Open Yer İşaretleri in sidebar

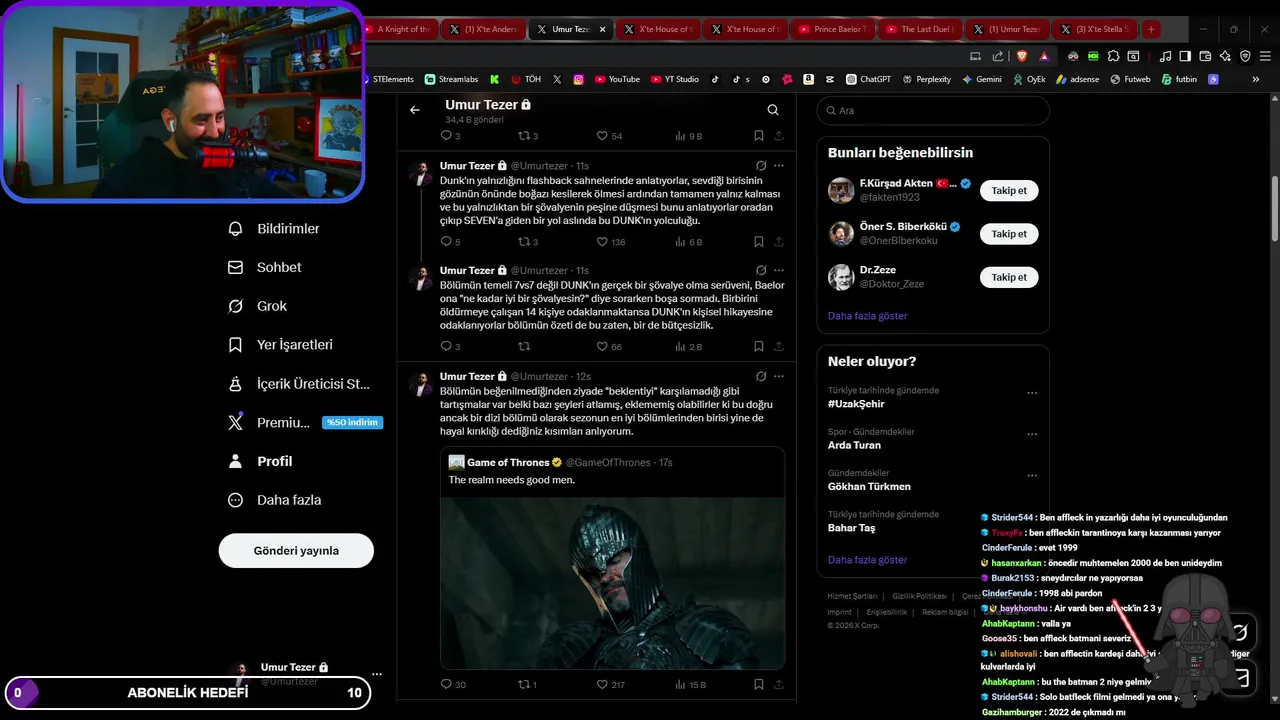point(280,345)
